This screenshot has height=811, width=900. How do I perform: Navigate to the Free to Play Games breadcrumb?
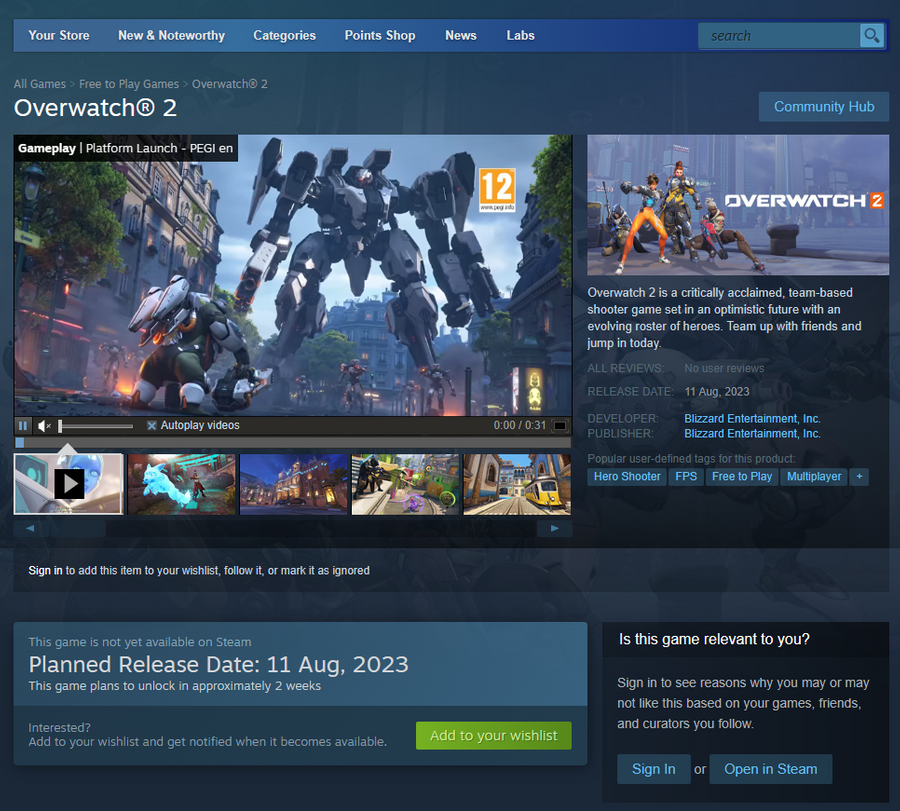[x=128, y=84]
